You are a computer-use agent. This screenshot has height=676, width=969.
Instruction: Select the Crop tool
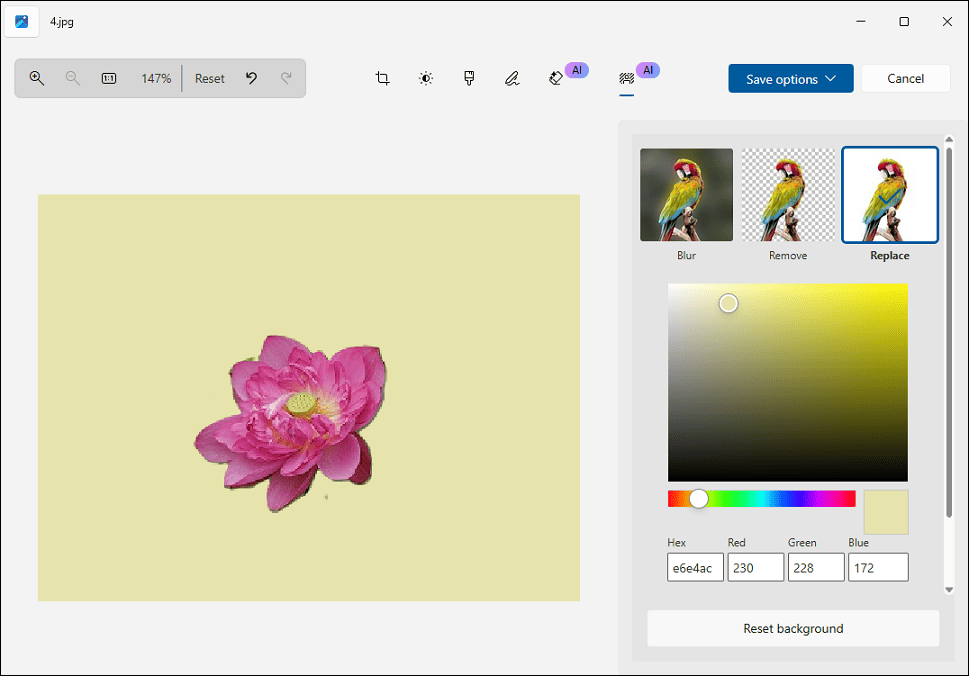[382, 78]
